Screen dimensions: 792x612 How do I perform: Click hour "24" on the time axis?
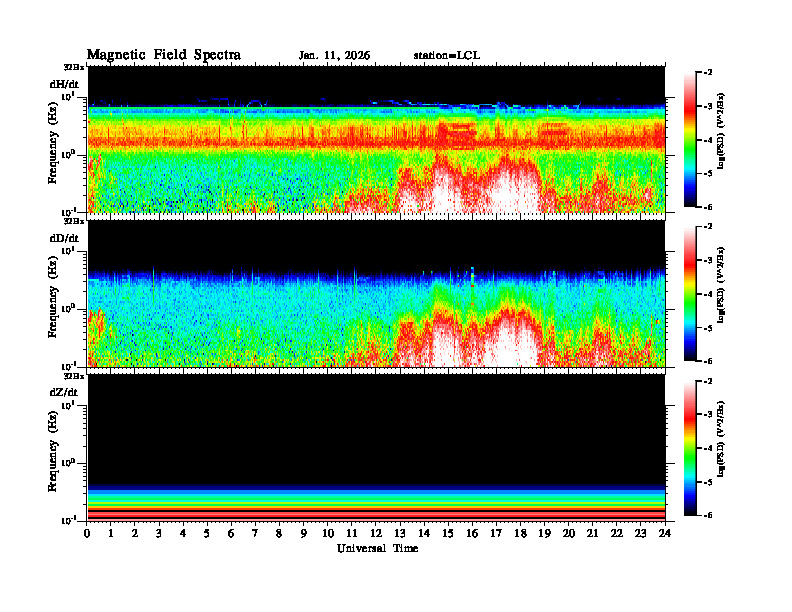point(665,533)
